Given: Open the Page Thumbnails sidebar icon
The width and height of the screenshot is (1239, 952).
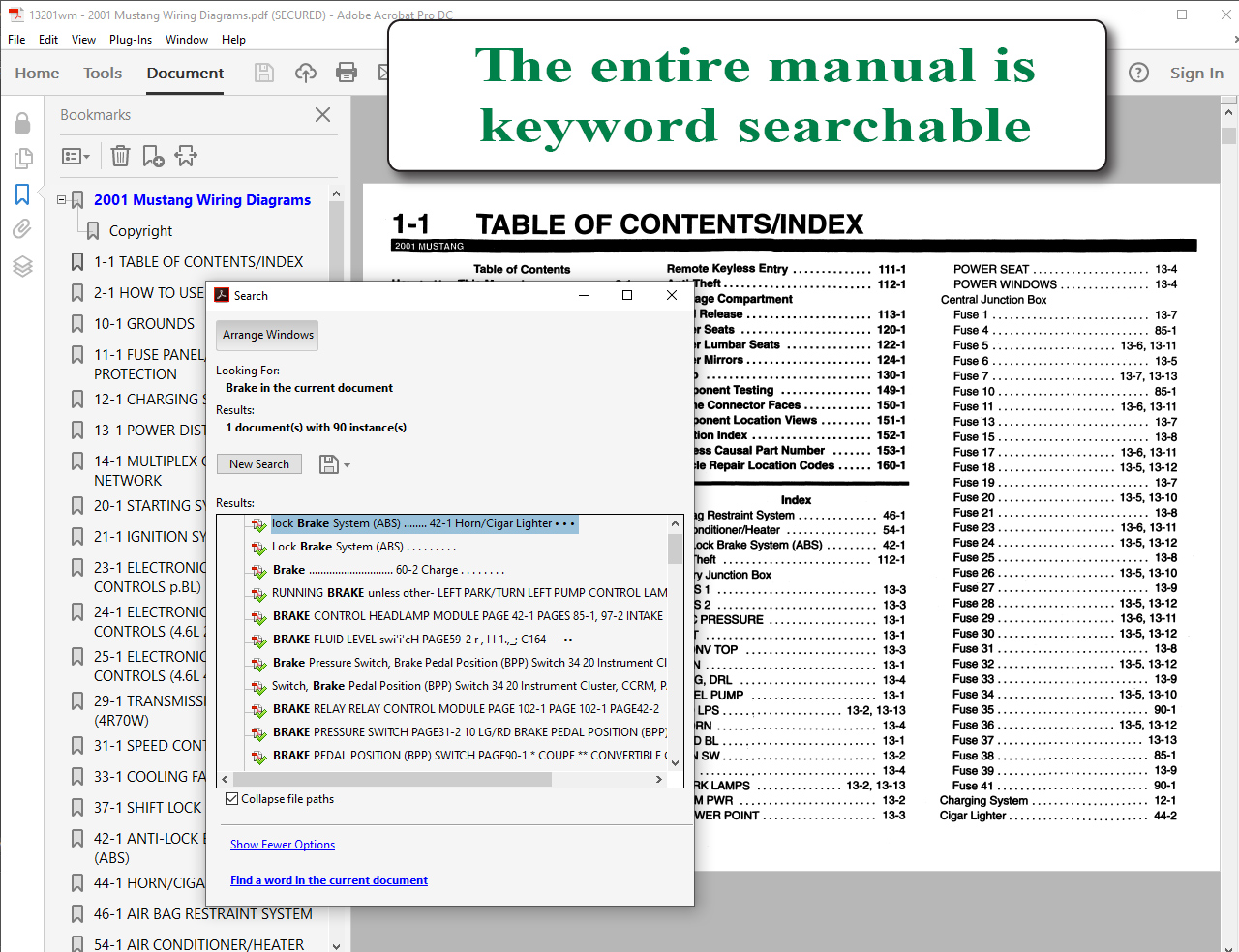Looking at the screenshot, I should click(22, 158).
